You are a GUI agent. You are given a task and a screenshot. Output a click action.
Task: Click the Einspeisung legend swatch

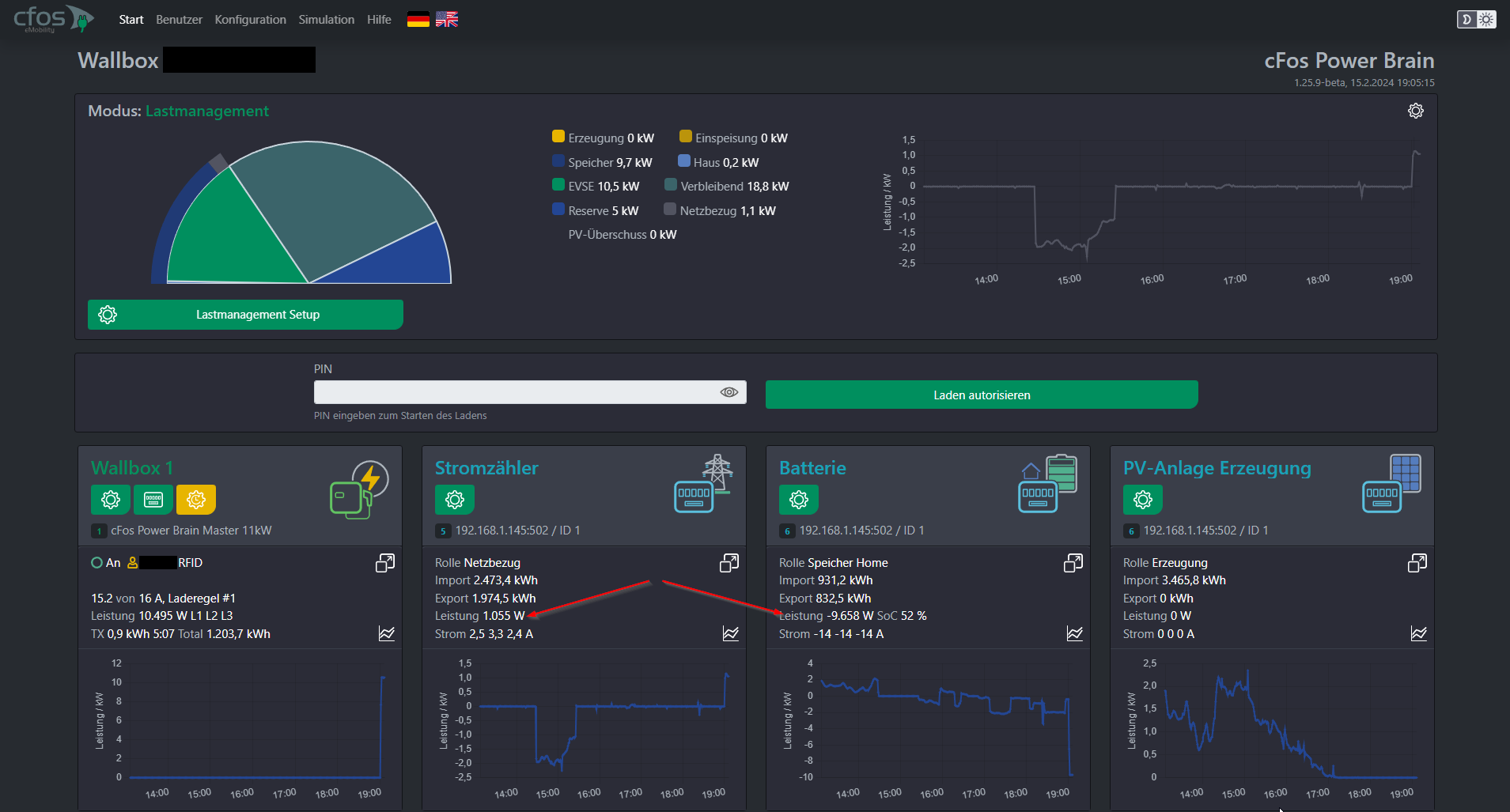(686, 137)
